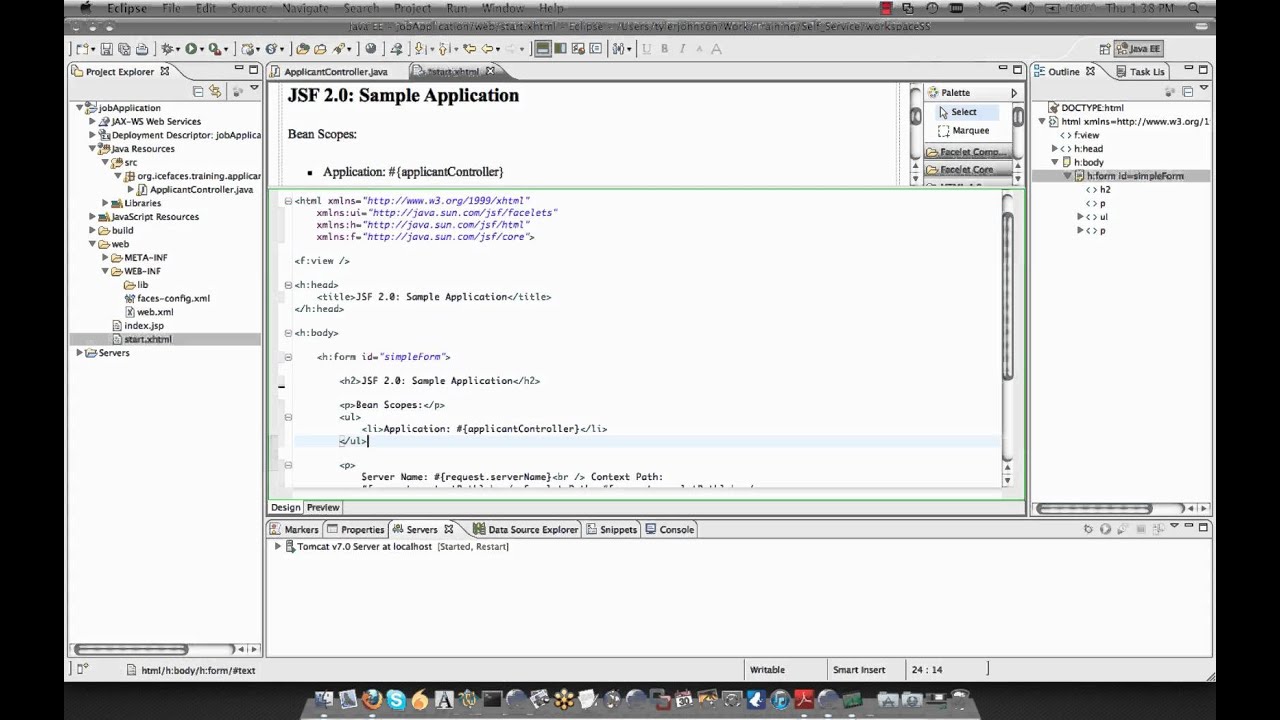This screenshot has height=720, width=1280.
Task: Open the Project menu
Action: click(412, 8)
